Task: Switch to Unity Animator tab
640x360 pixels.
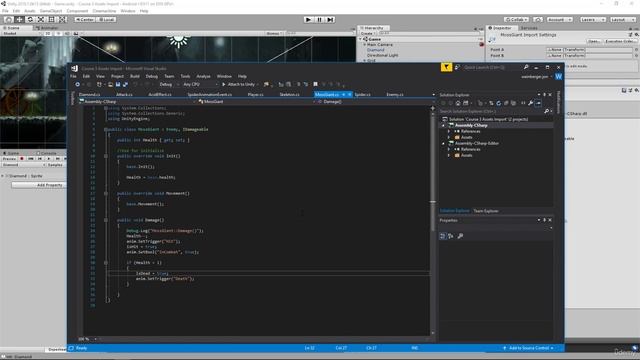Action: 48,28
